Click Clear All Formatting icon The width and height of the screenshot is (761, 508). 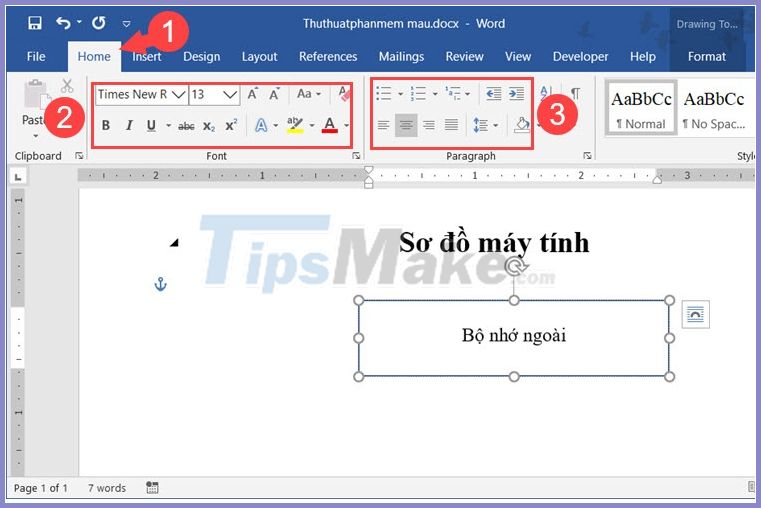[344, 94]
